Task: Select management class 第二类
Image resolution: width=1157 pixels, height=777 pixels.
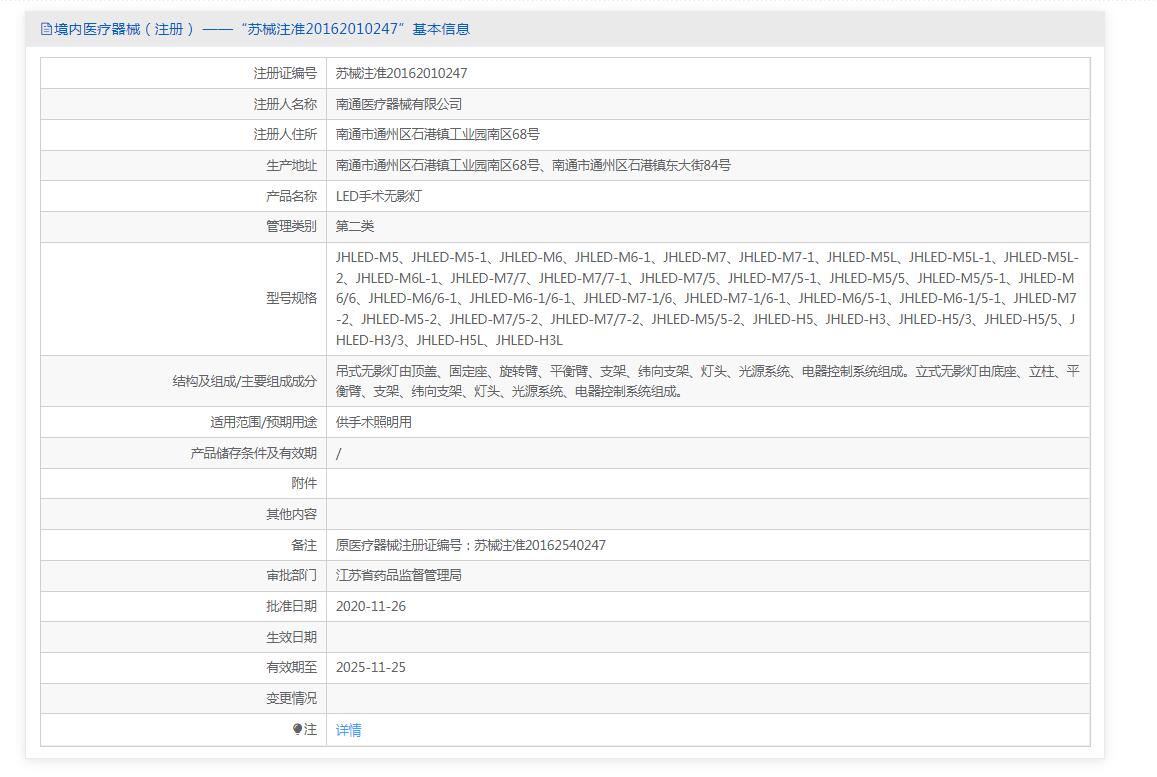Action: 355,227
